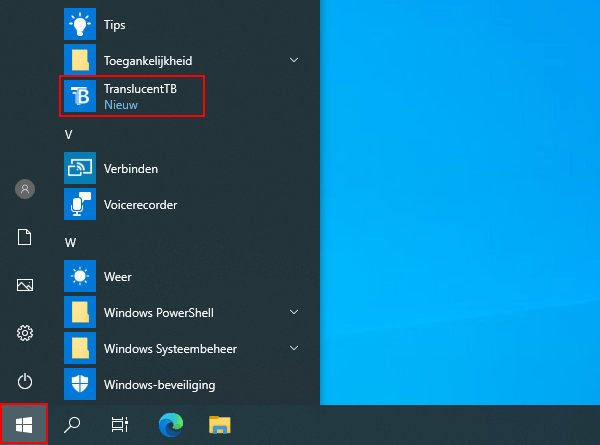Click the Toegankelijkheid folder icon

(x=80, y=60)
